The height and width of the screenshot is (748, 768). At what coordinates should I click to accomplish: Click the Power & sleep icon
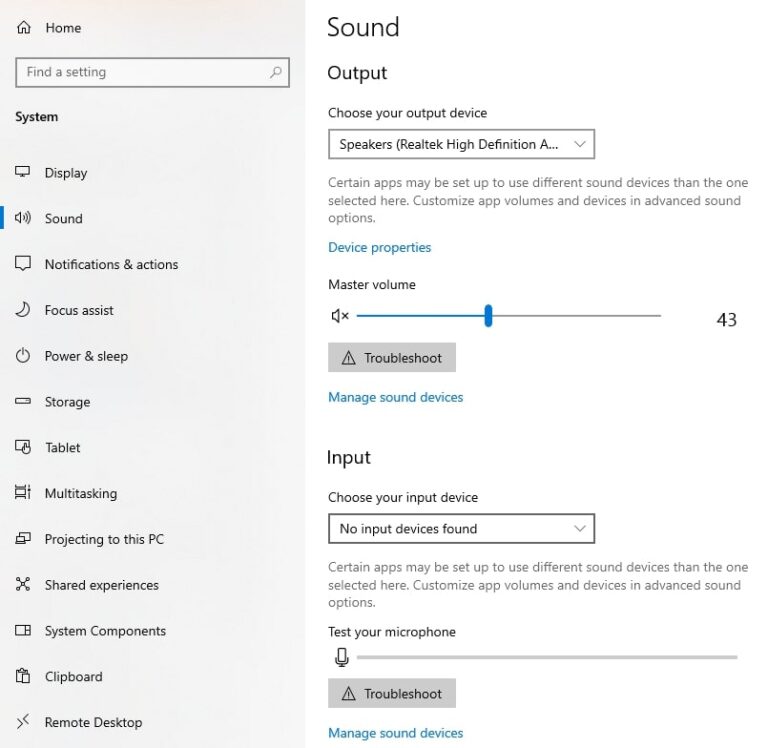23,356
